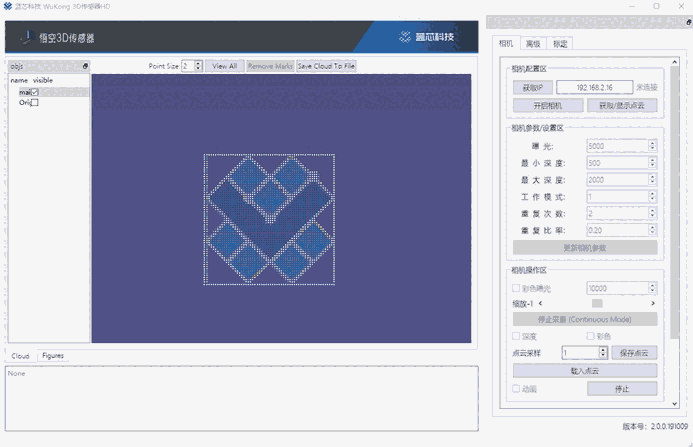693x447 pixels.
Task: Enable the 彩色曝光 checkbox
Action: coord(516,288)
